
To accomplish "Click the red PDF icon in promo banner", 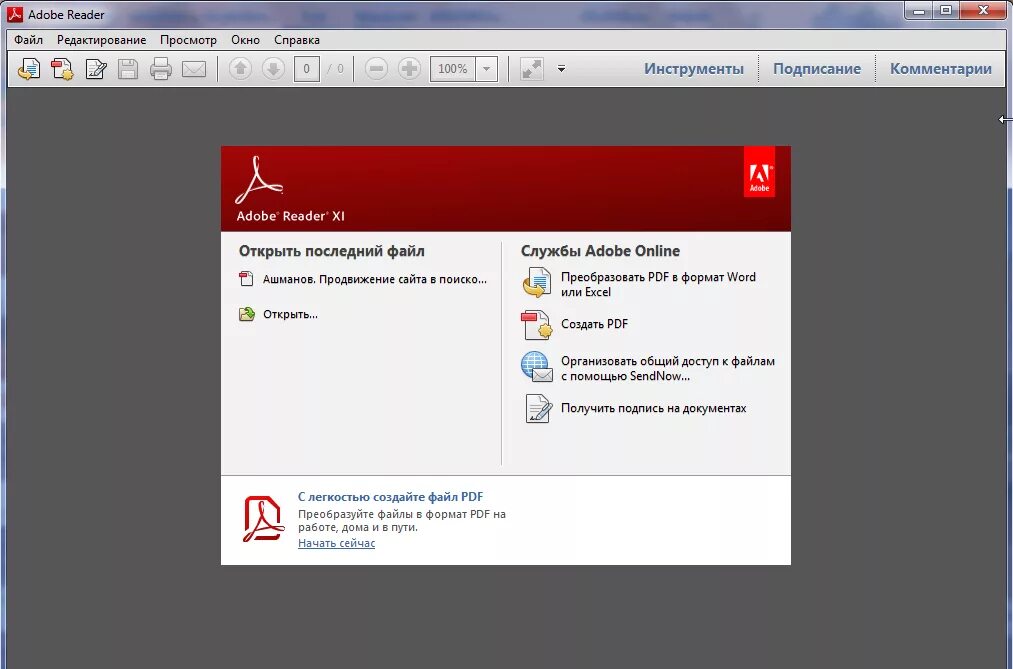I will tap(263, 519).
